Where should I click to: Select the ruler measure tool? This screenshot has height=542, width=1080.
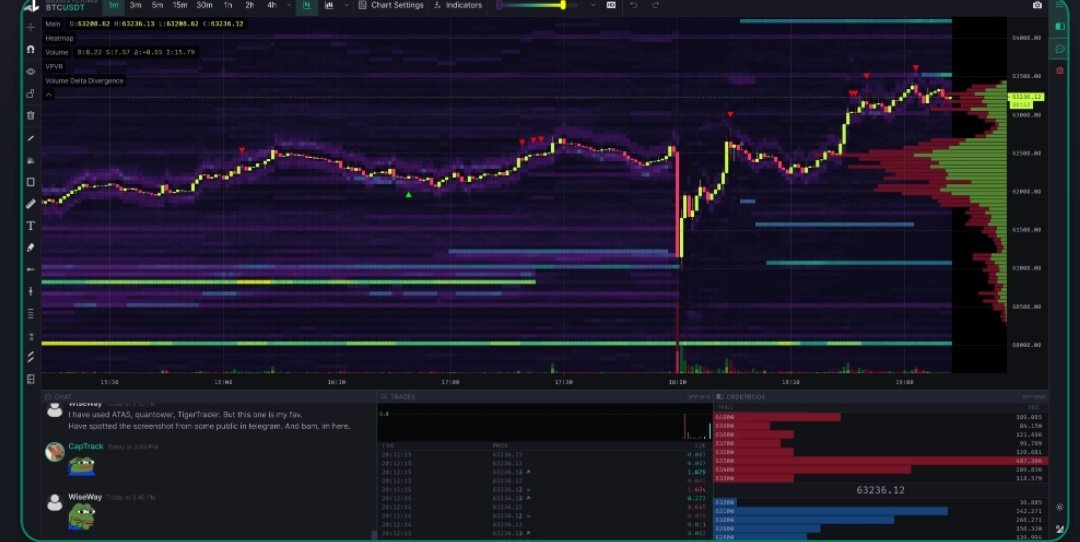click(x=30, y=204)
